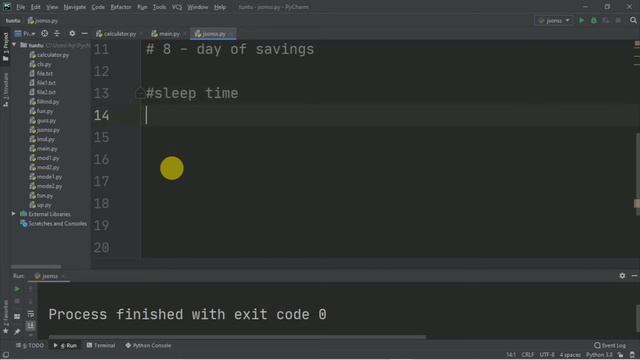This screenshot has width=640, height=360.
Task: Hide the Project tool window with minus icon
Action: [x=84, y=33]
